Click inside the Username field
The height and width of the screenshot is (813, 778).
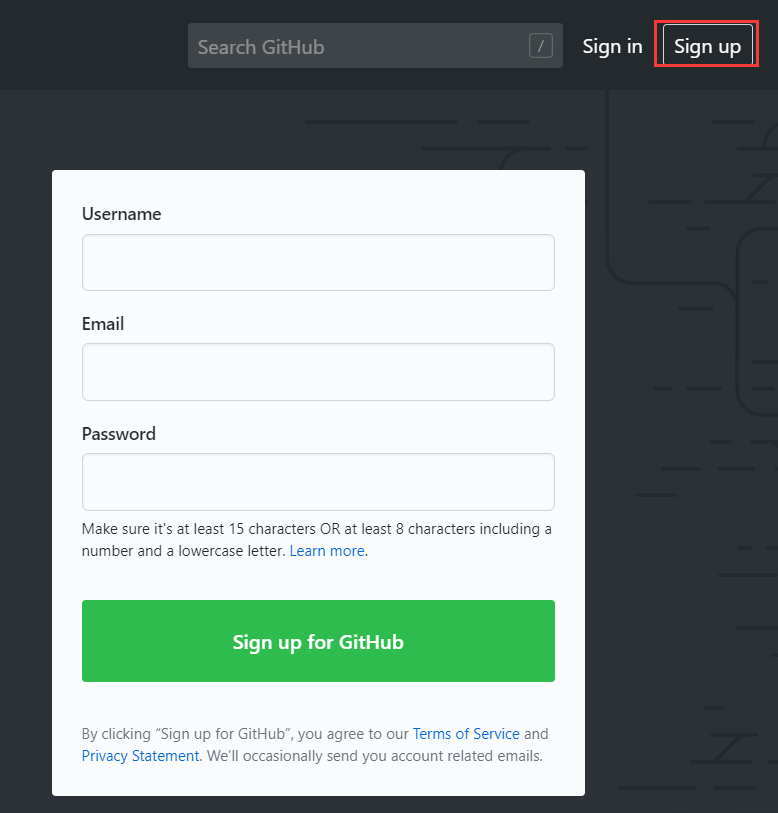pos(318,262)
